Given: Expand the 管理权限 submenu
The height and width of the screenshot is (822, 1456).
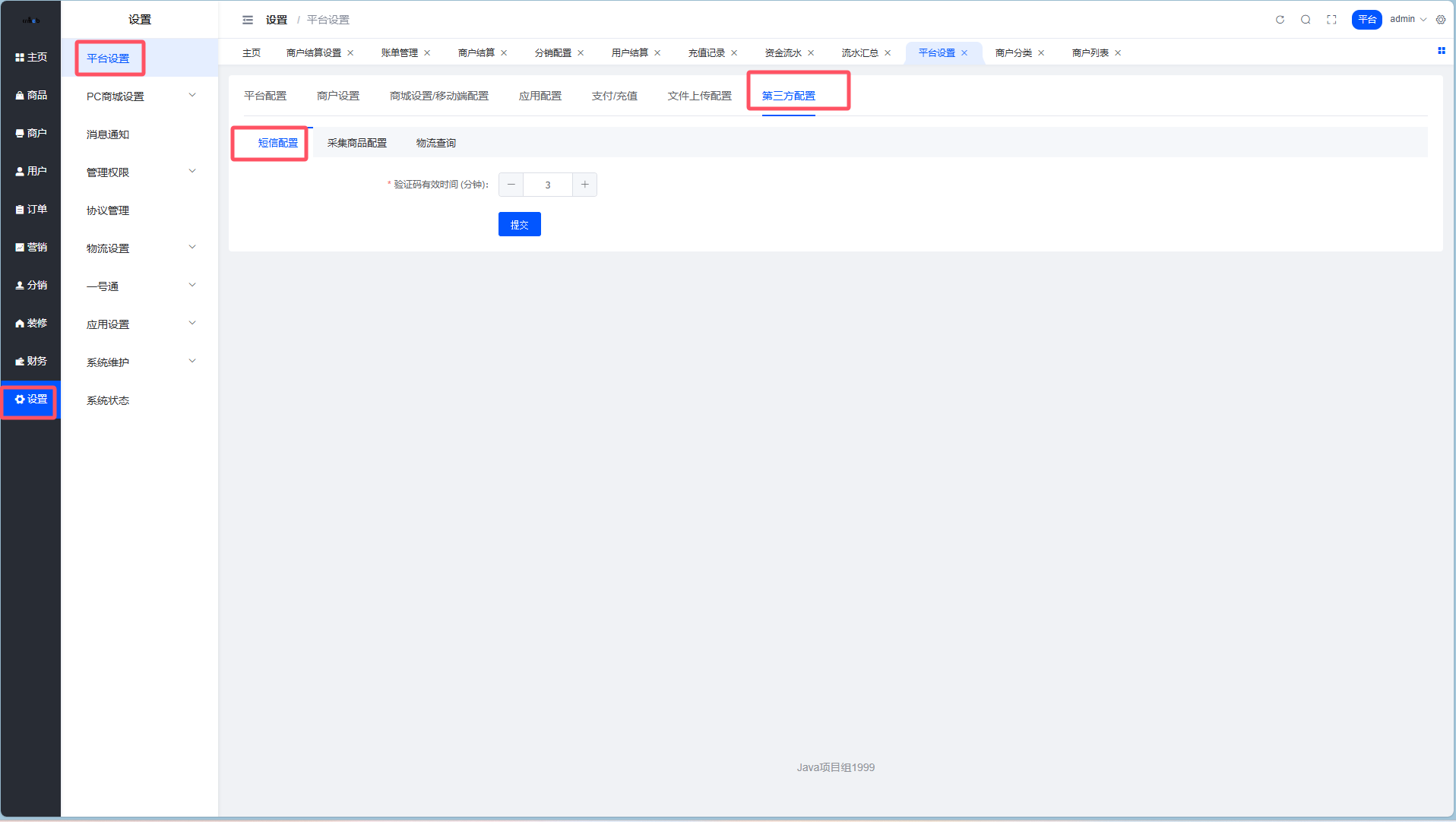Looking at the screenshot, I should pos(139,172).
